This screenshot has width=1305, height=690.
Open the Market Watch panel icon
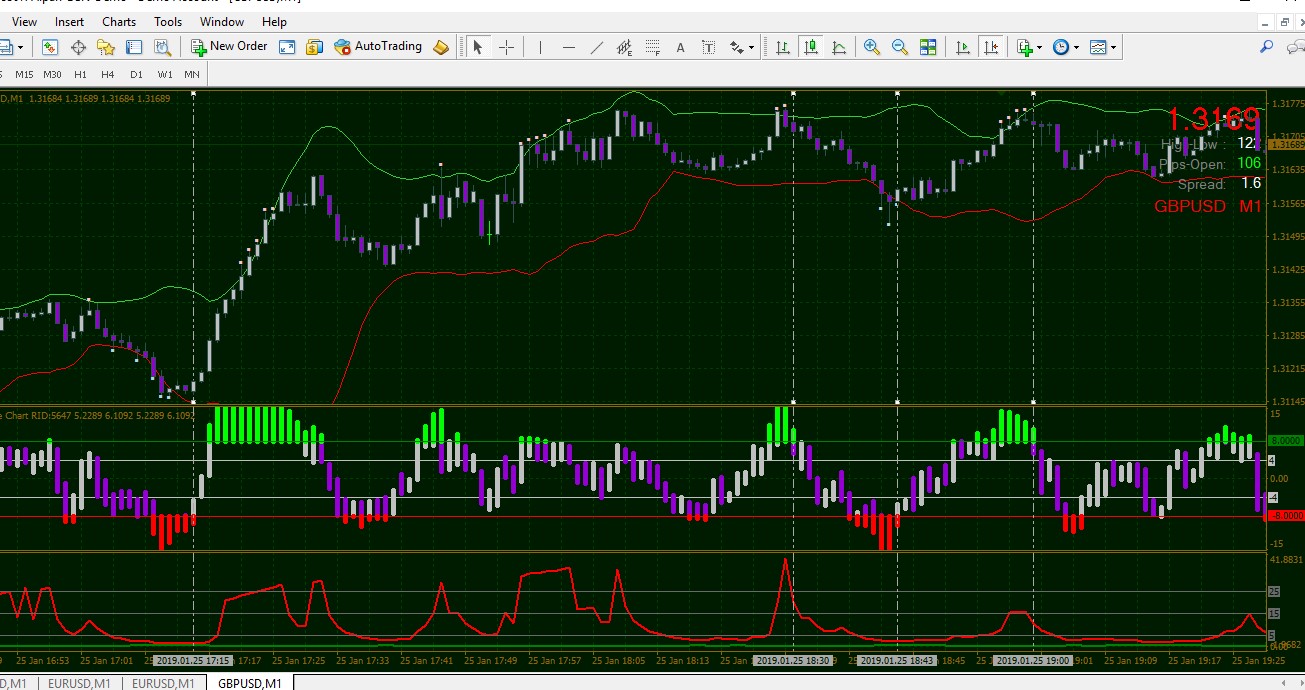(x=50, y=47)
